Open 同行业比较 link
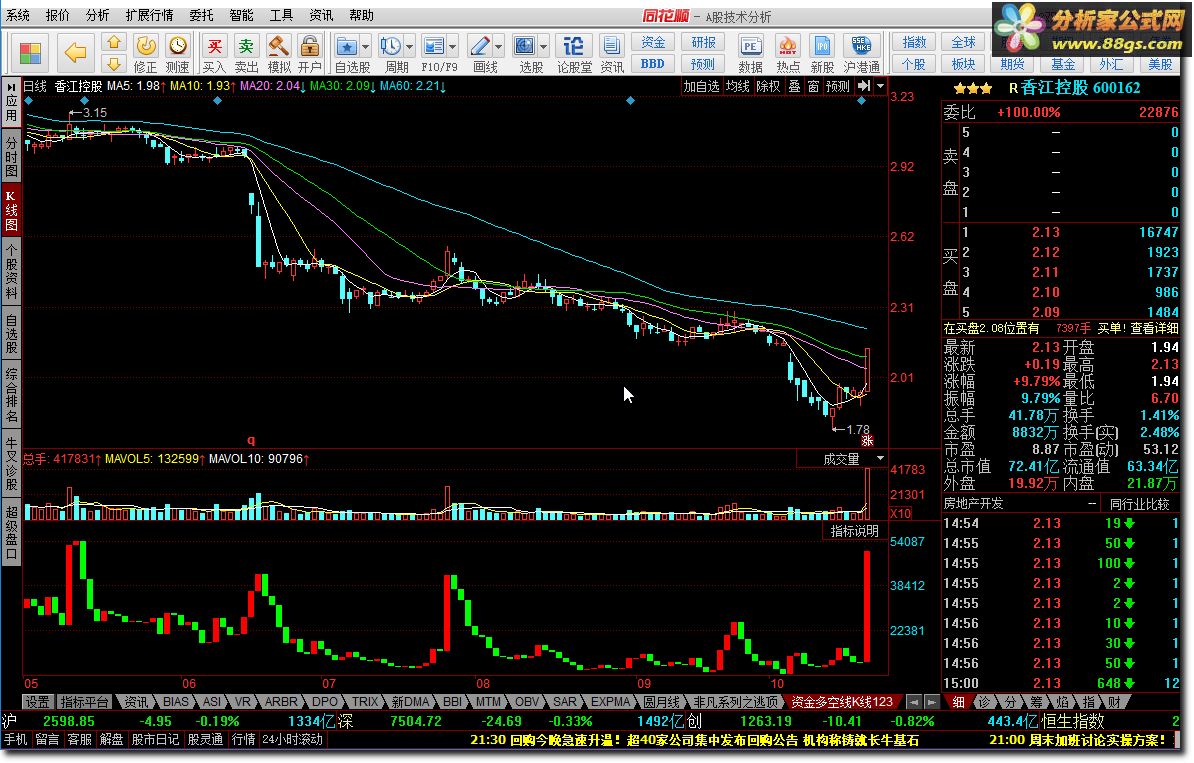Viewport: 1194px width, 763px height. tap(1139, 503)
